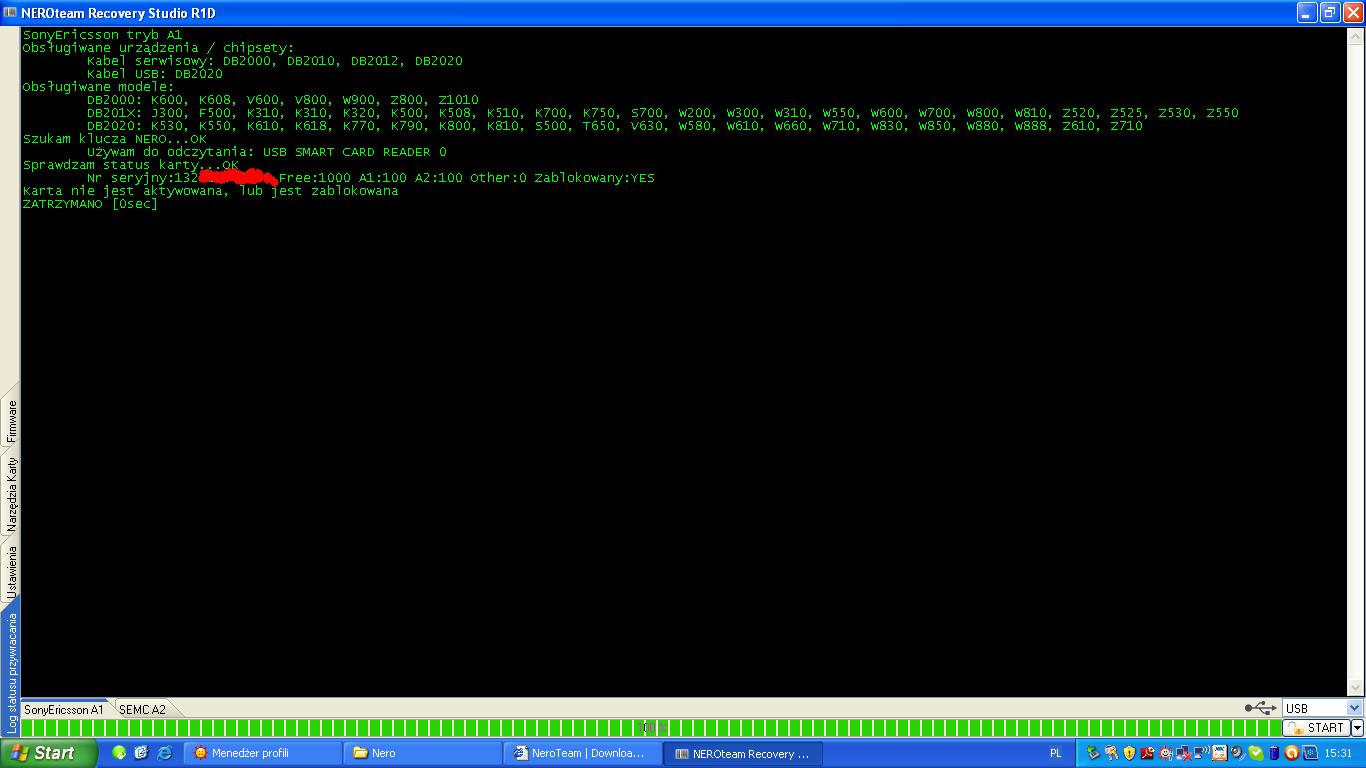The image size is (1366, 768).
Task: Click the PL language indicator
Action: coord(1055,753)
